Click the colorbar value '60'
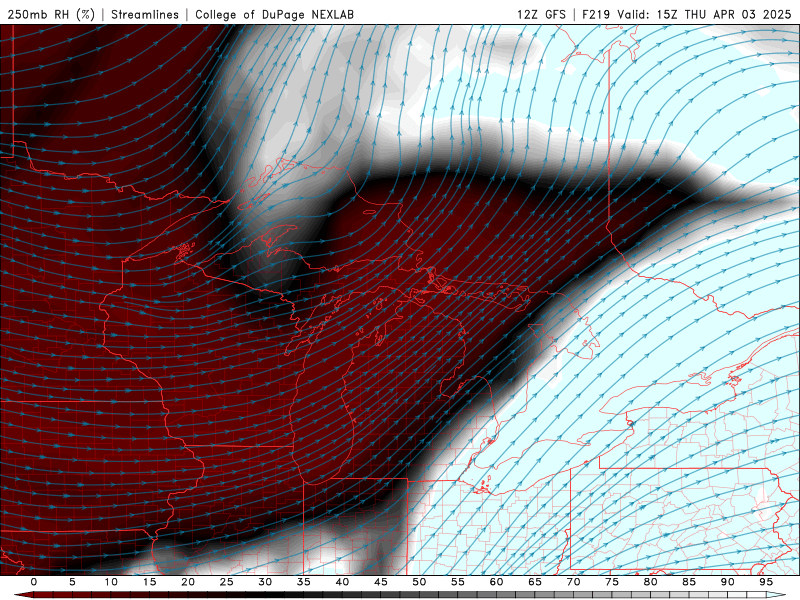Viewport: 800px width, 600px height. (x=496, y=582)
